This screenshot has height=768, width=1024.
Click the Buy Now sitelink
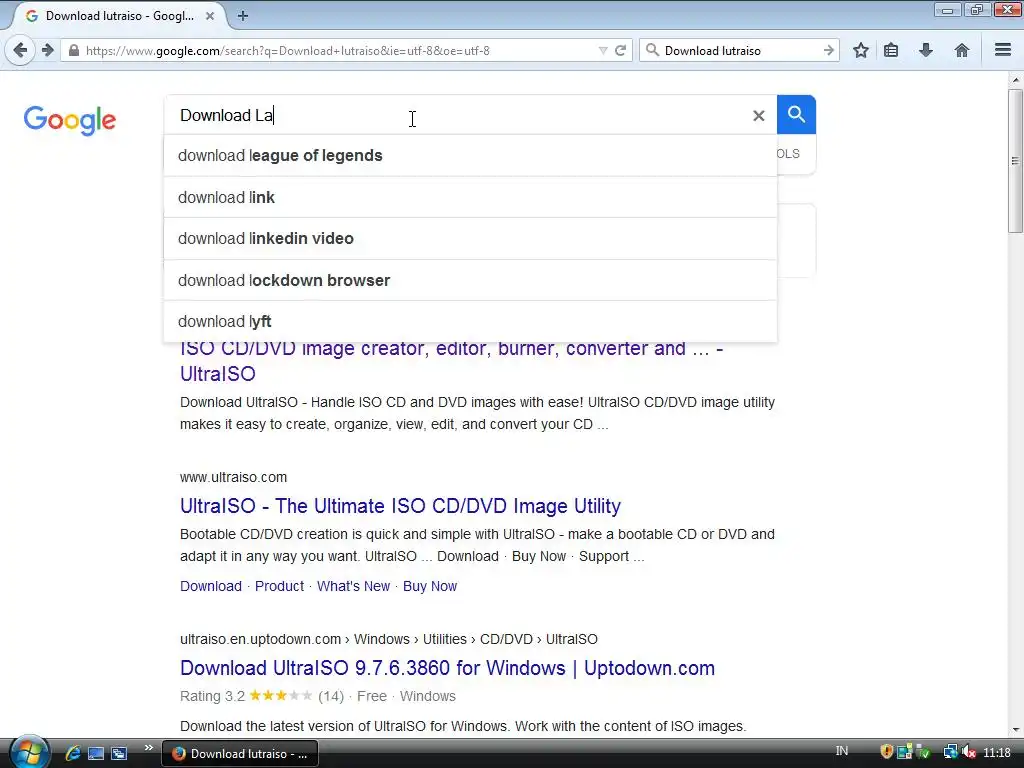pos(430,586)
